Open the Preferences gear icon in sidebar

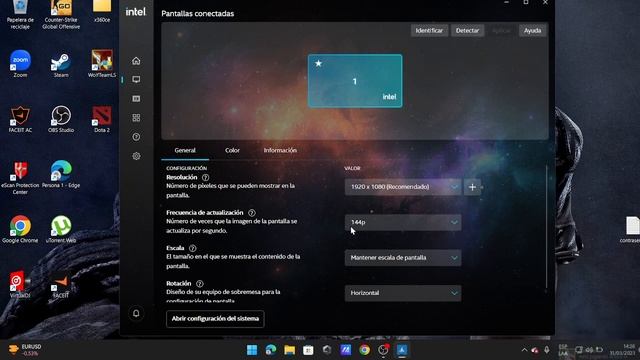[136, 156]
